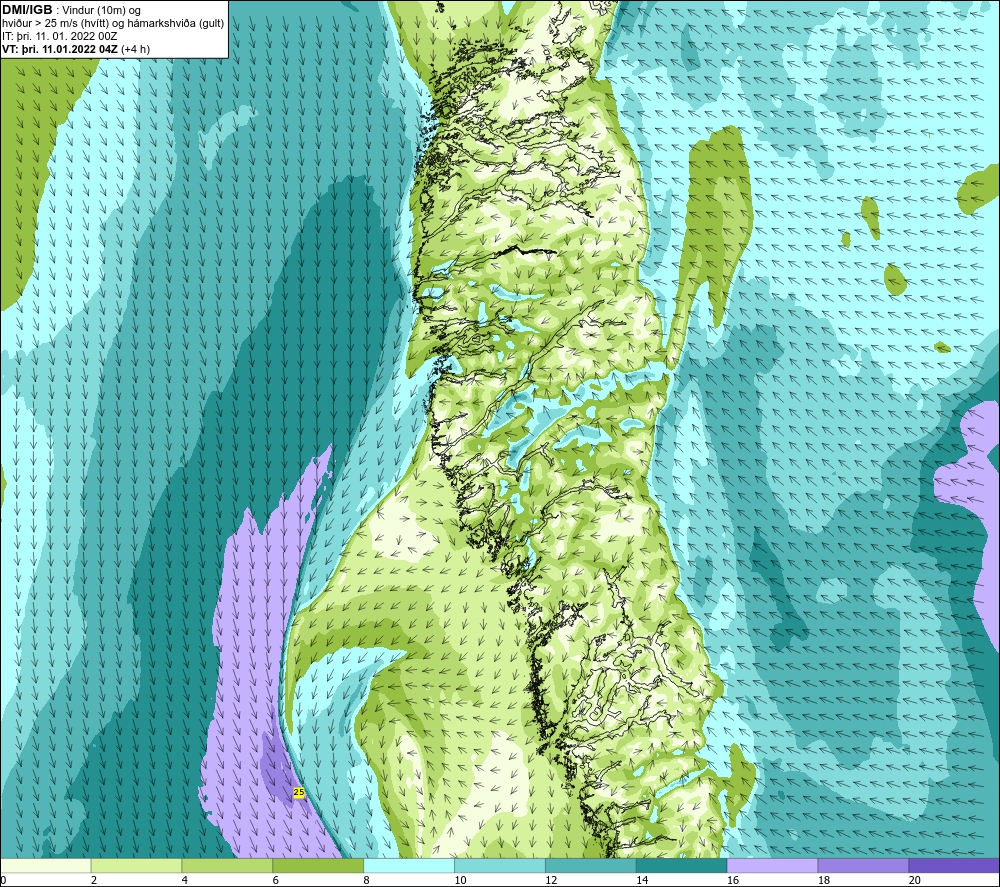Select the 6–8 m/s olive green swatch
The image size is (1000, 887).
click(318, 866)
